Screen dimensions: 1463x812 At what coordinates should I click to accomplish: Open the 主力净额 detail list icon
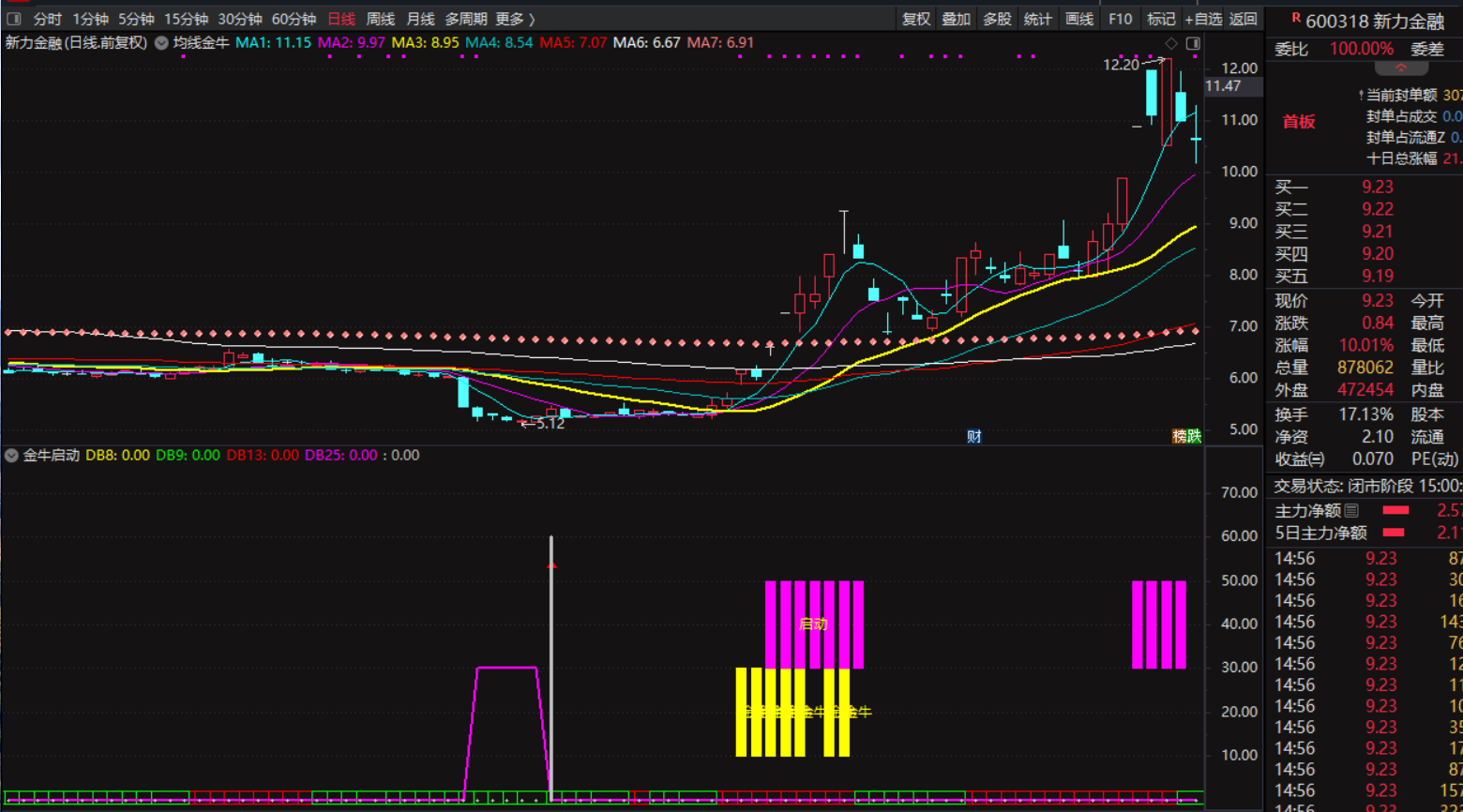click(x=1351, y=510)
